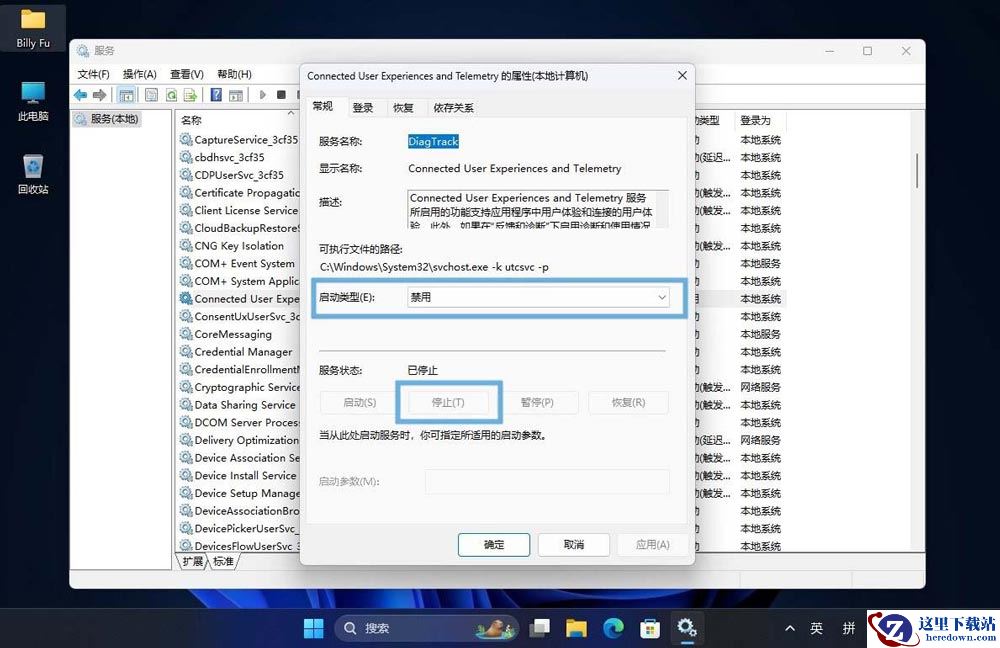Screen dimensions: 1000x648
Task: Click the description text box
Action: pos(538,209)
